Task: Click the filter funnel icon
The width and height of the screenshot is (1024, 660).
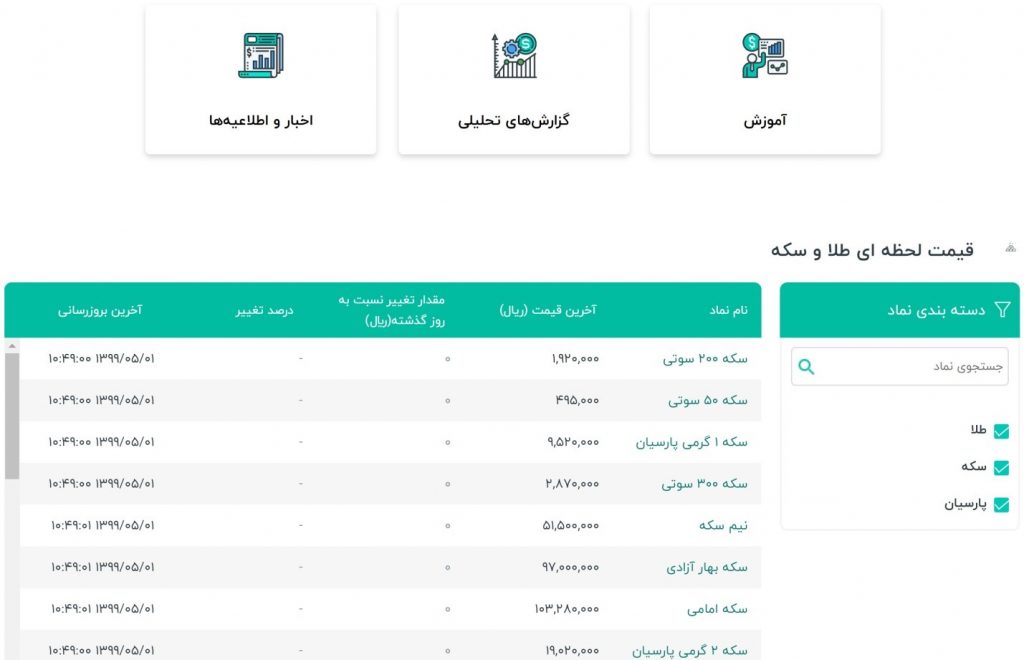Action: [x=1002, y=309]
